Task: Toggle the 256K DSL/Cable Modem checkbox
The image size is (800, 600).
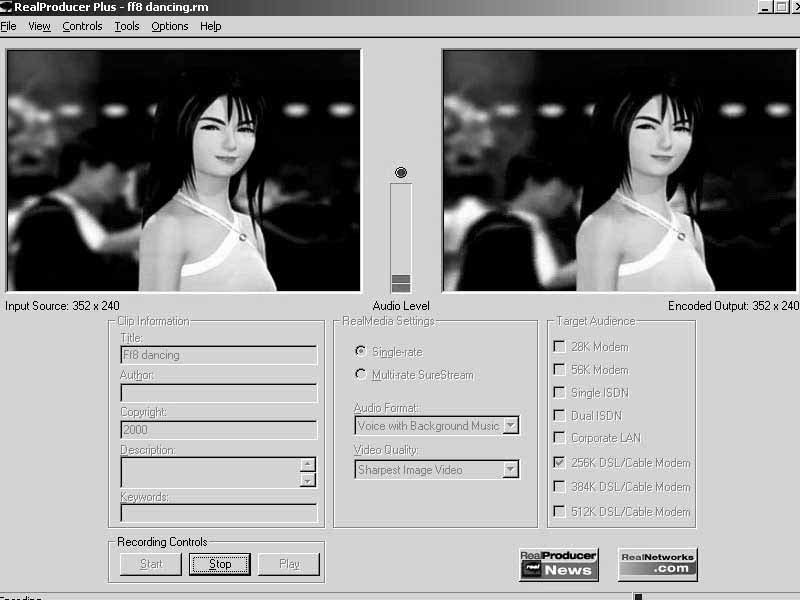Action: [559, 463]
